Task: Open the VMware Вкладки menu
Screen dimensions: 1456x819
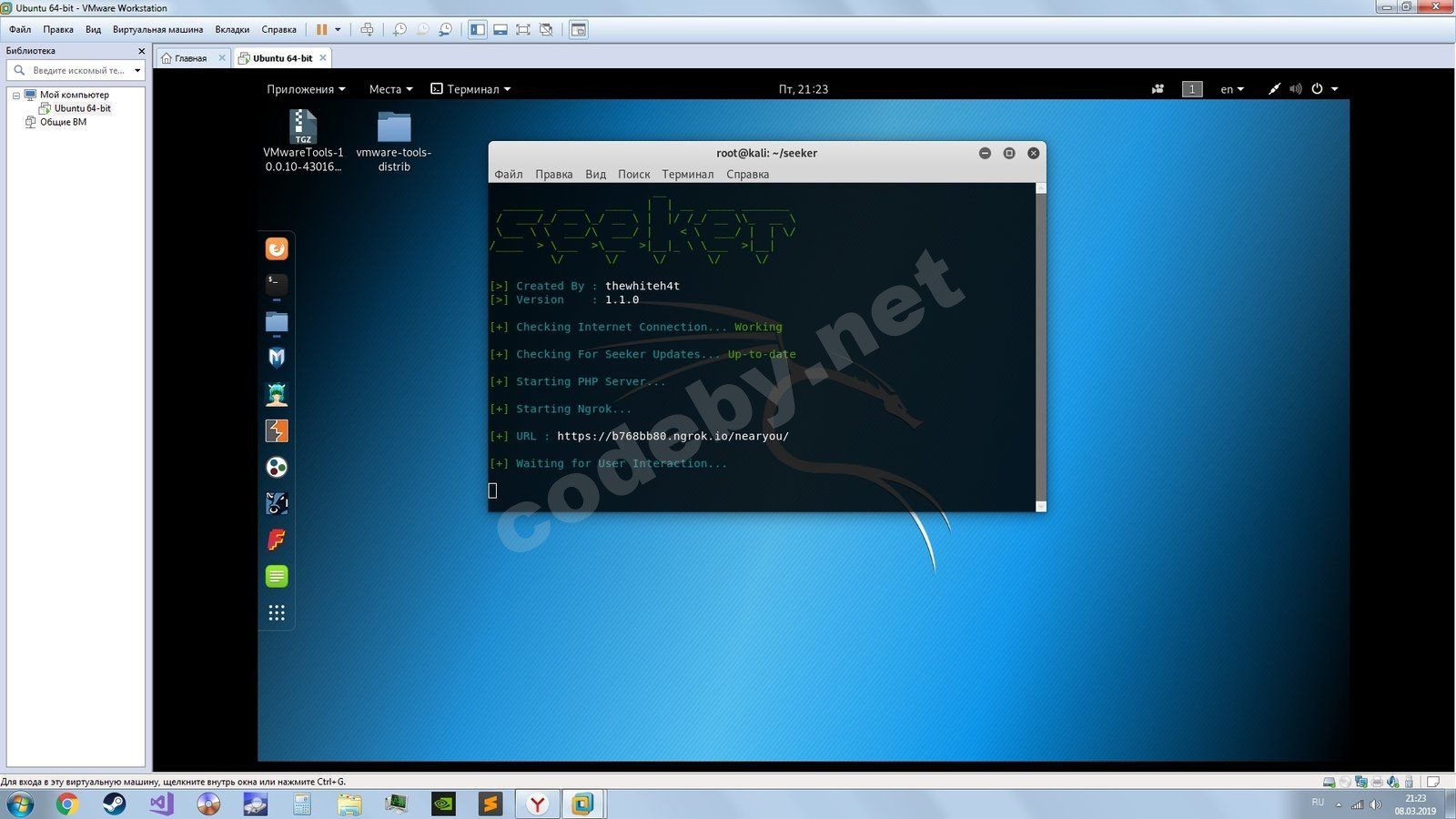Action: [x=232, y=29]
